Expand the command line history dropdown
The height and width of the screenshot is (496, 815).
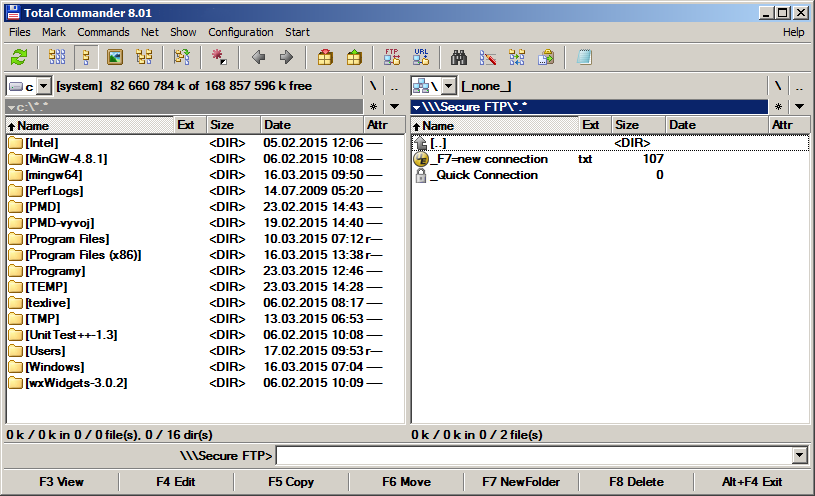[798, 456]
